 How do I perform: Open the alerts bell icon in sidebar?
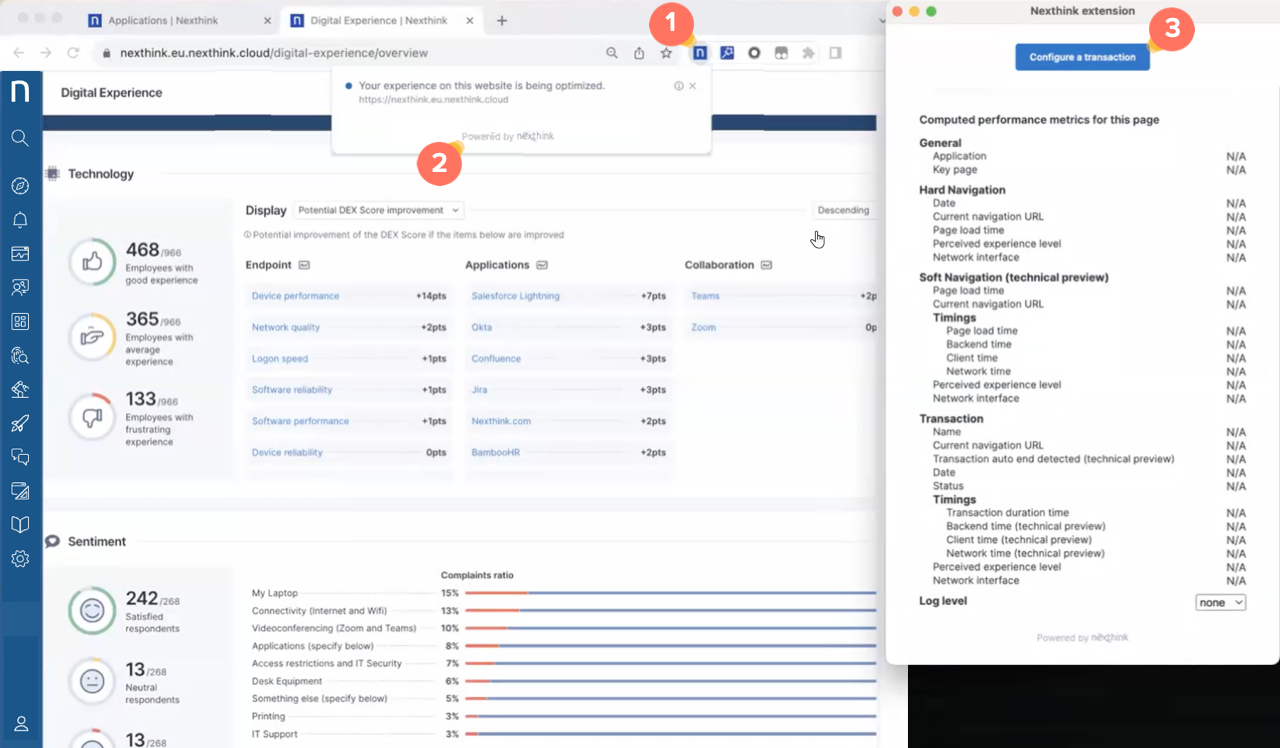click(20, 220)
